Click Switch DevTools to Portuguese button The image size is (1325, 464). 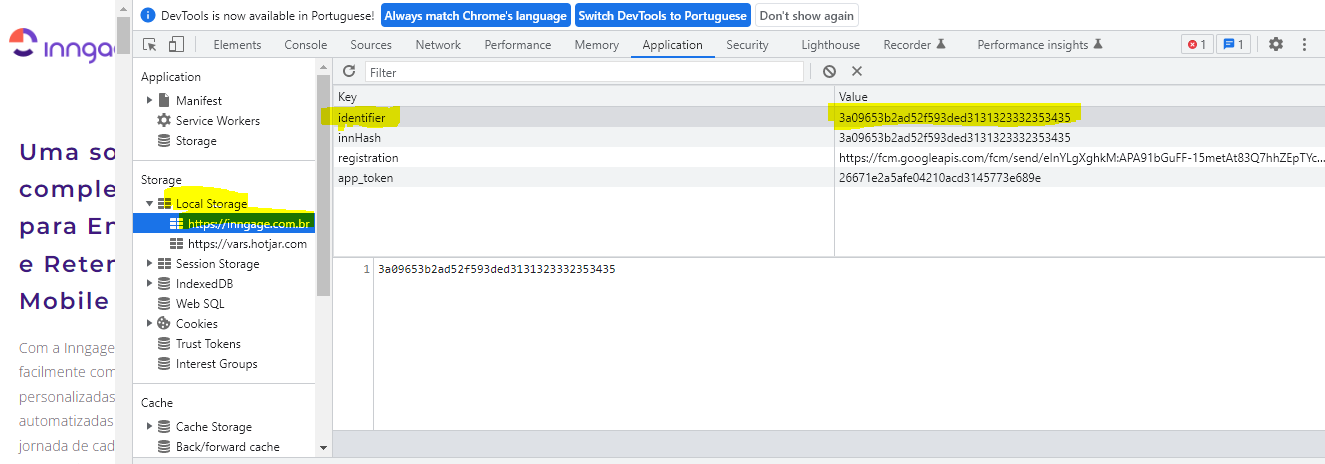tap(664, 16)
